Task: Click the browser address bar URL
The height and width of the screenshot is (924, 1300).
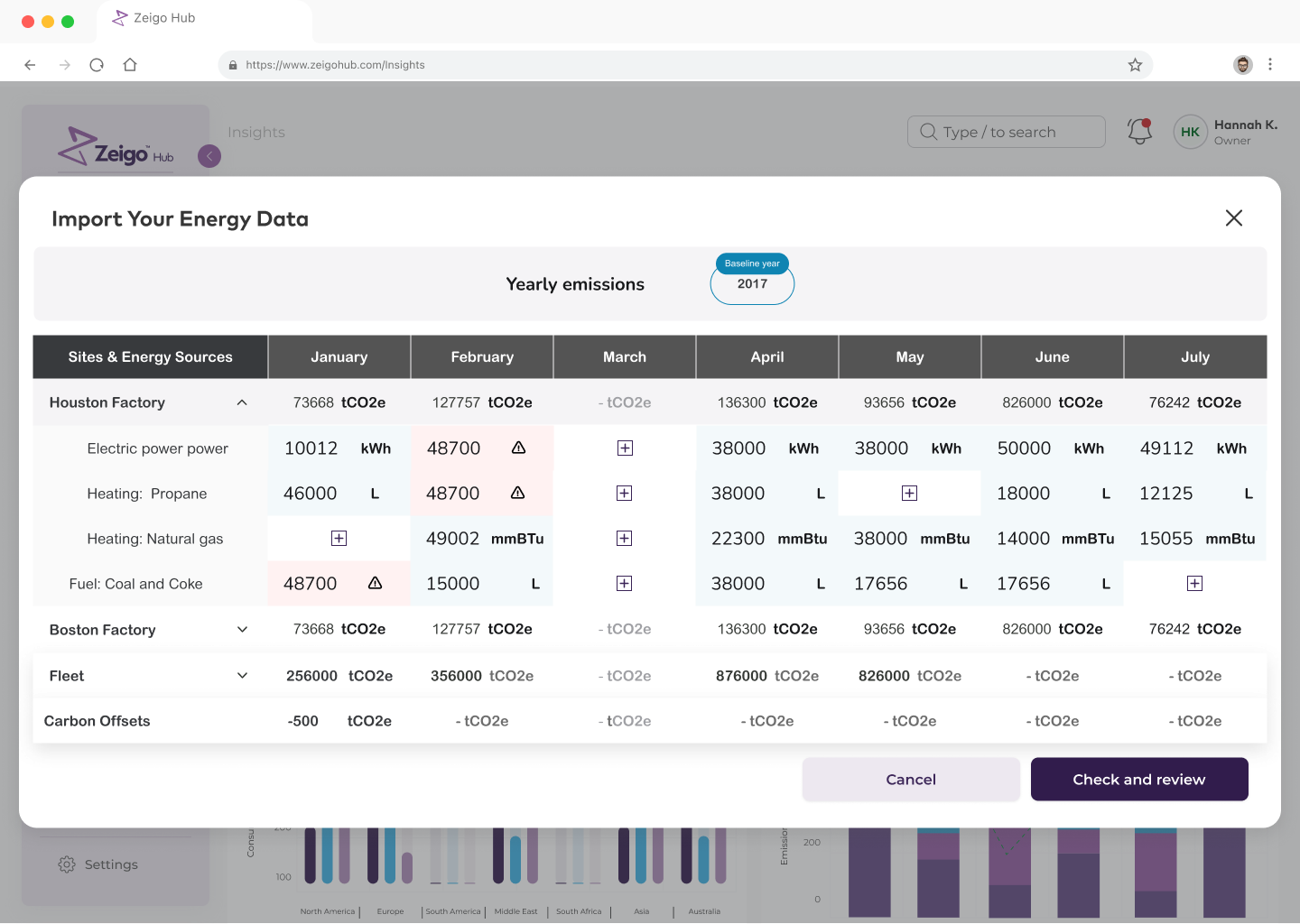Action: click(335, 65)
